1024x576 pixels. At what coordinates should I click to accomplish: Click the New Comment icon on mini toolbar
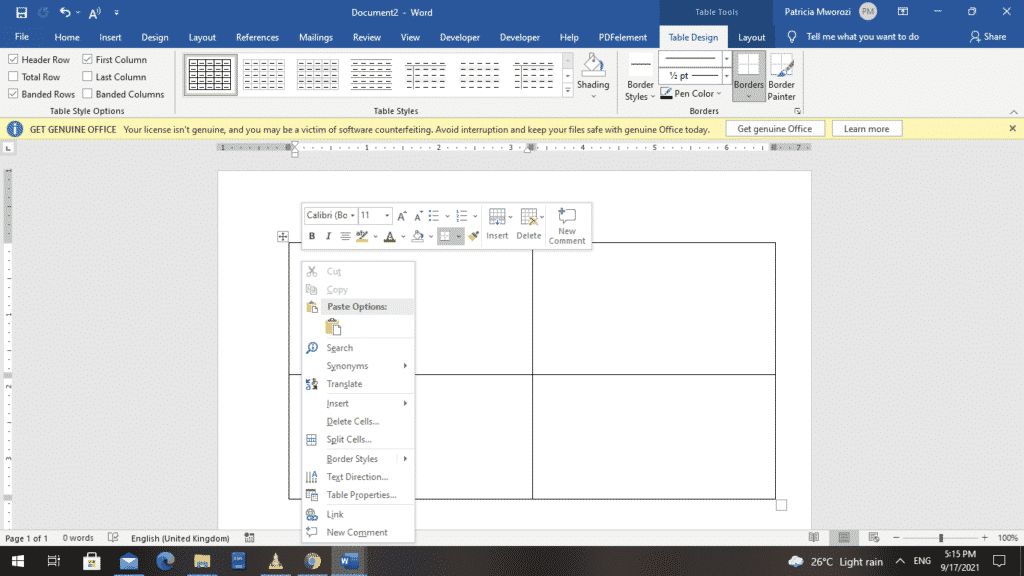567,222
